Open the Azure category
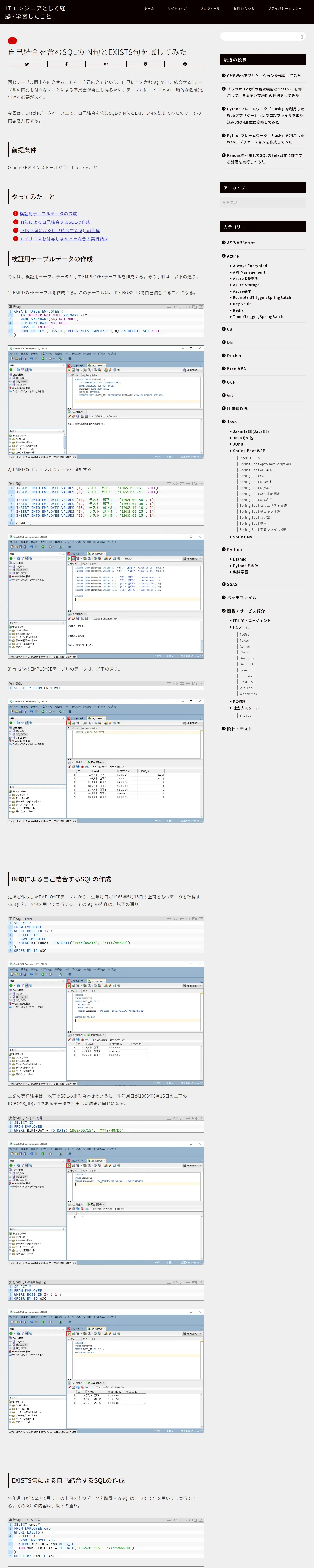Viewport: 314px width, 1568px height. pyautogui.click(x=233, y=256)
